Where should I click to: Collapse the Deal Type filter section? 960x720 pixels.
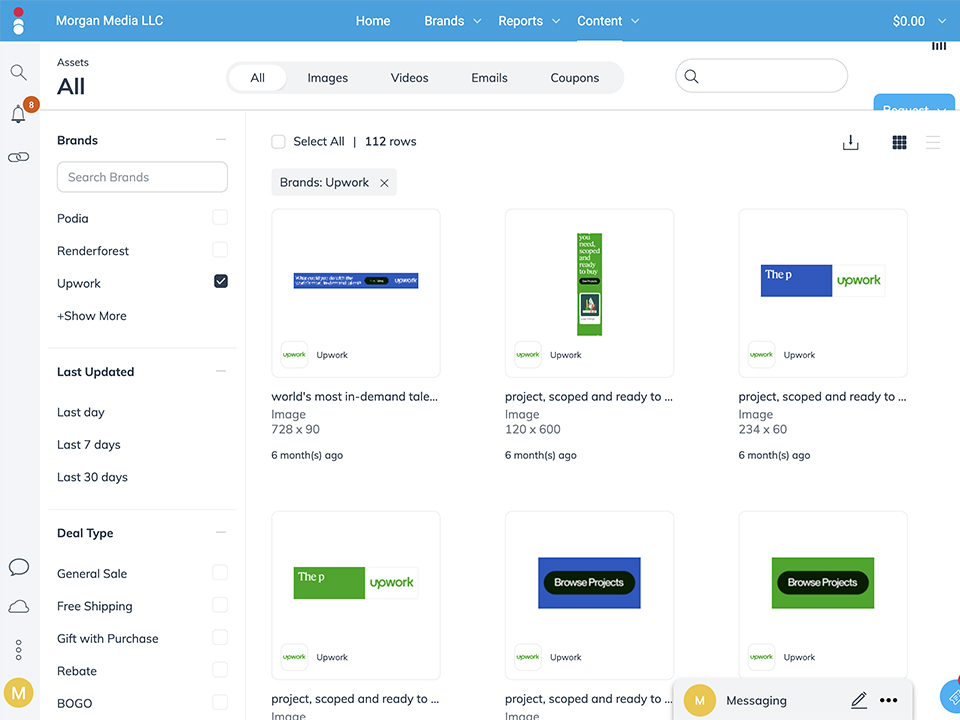point(221,533)
